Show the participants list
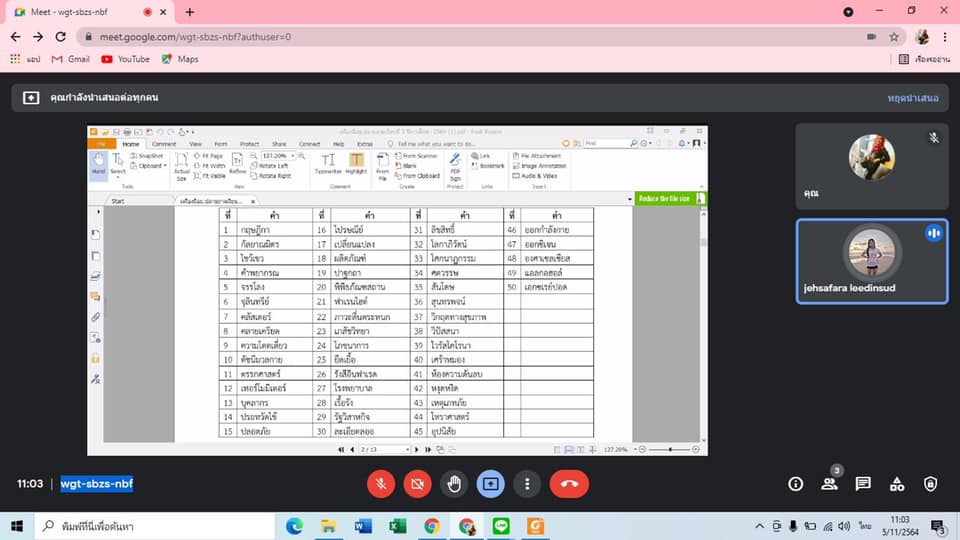 [830, 484]
